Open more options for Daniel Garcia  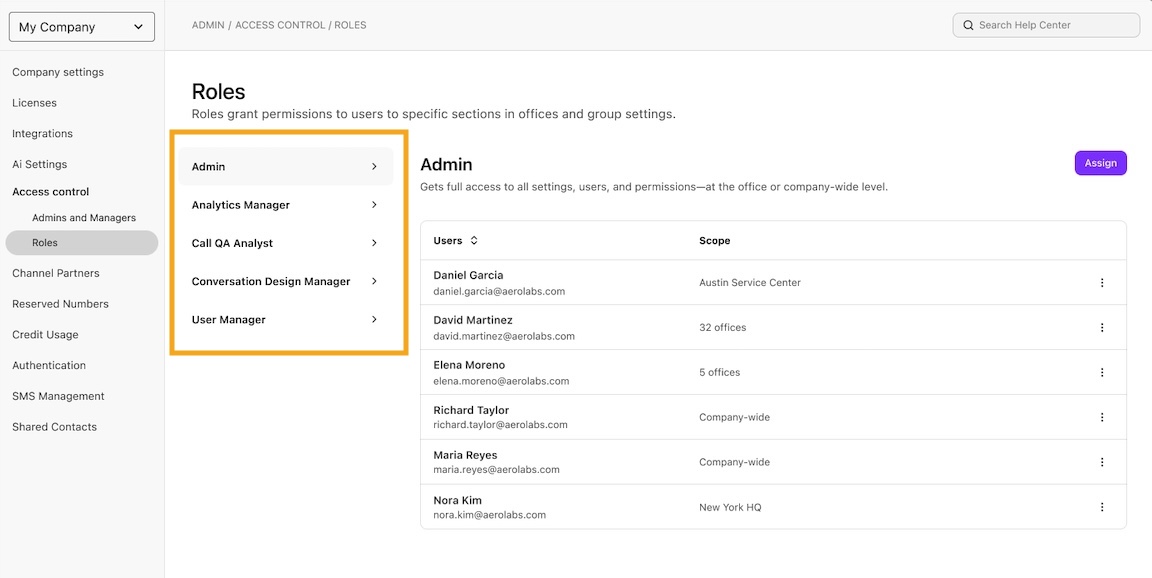[1102, 283]
